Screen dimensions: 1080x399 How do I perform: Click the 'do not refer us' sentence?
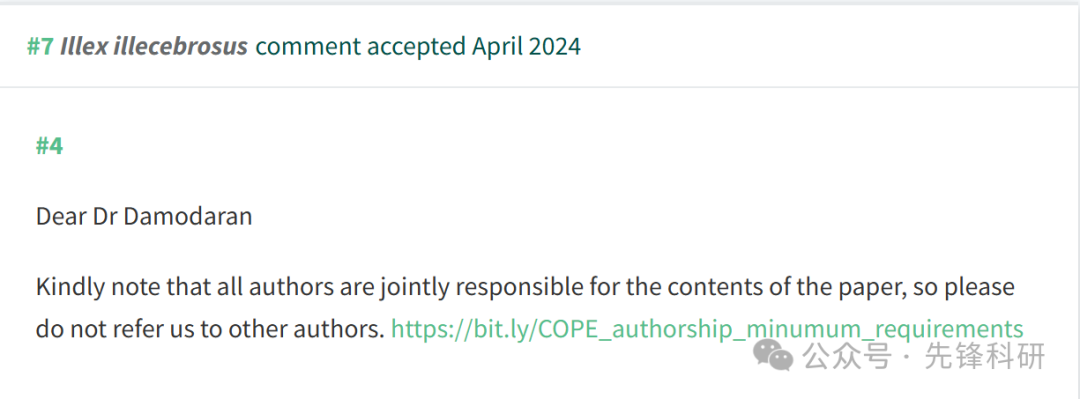point(210,329)
